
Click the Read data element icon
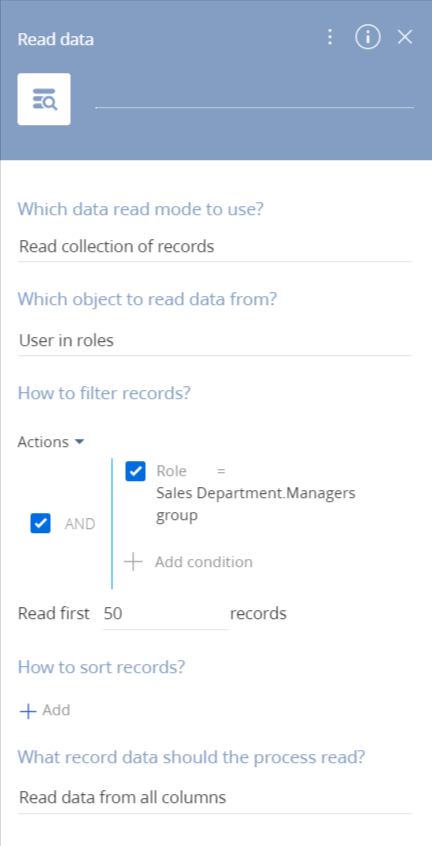click(x=44, y=99)
